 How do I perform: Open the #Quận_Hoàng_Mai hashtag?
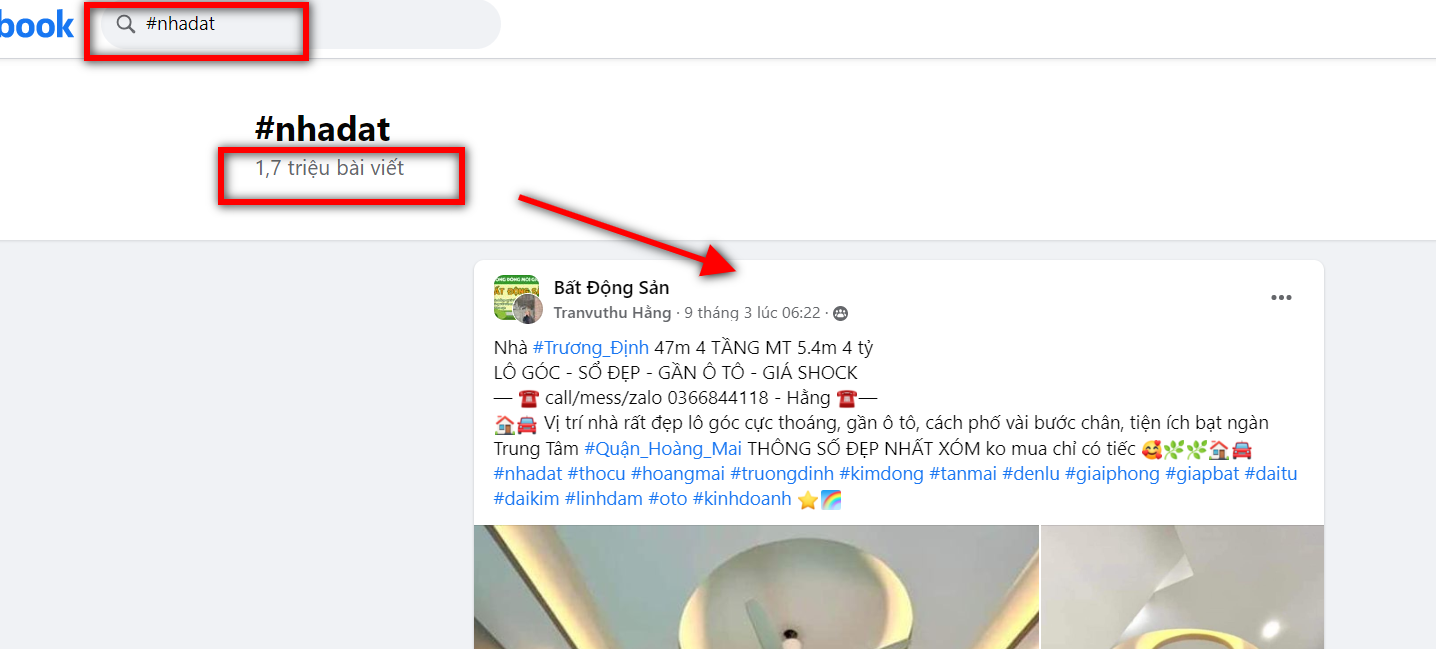(663, 448)
